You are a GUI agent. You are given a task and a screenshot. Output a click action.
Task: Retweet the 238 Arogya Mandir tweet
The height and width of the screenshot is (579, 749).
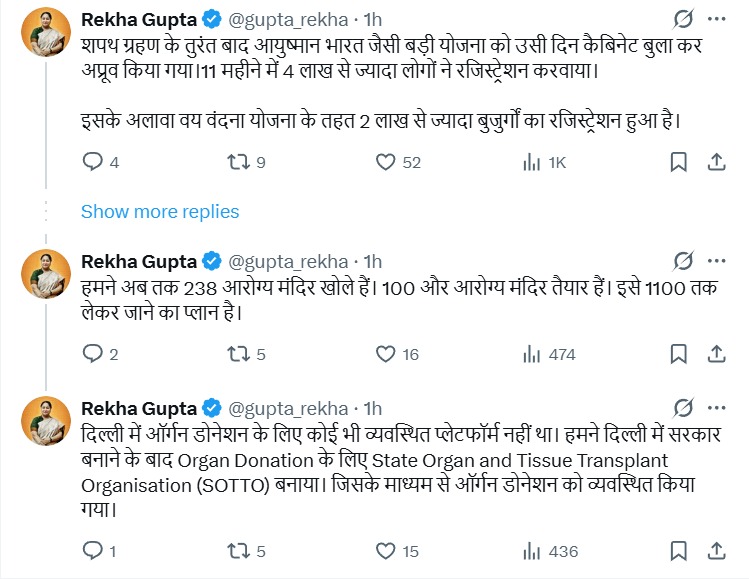(238, 353)
